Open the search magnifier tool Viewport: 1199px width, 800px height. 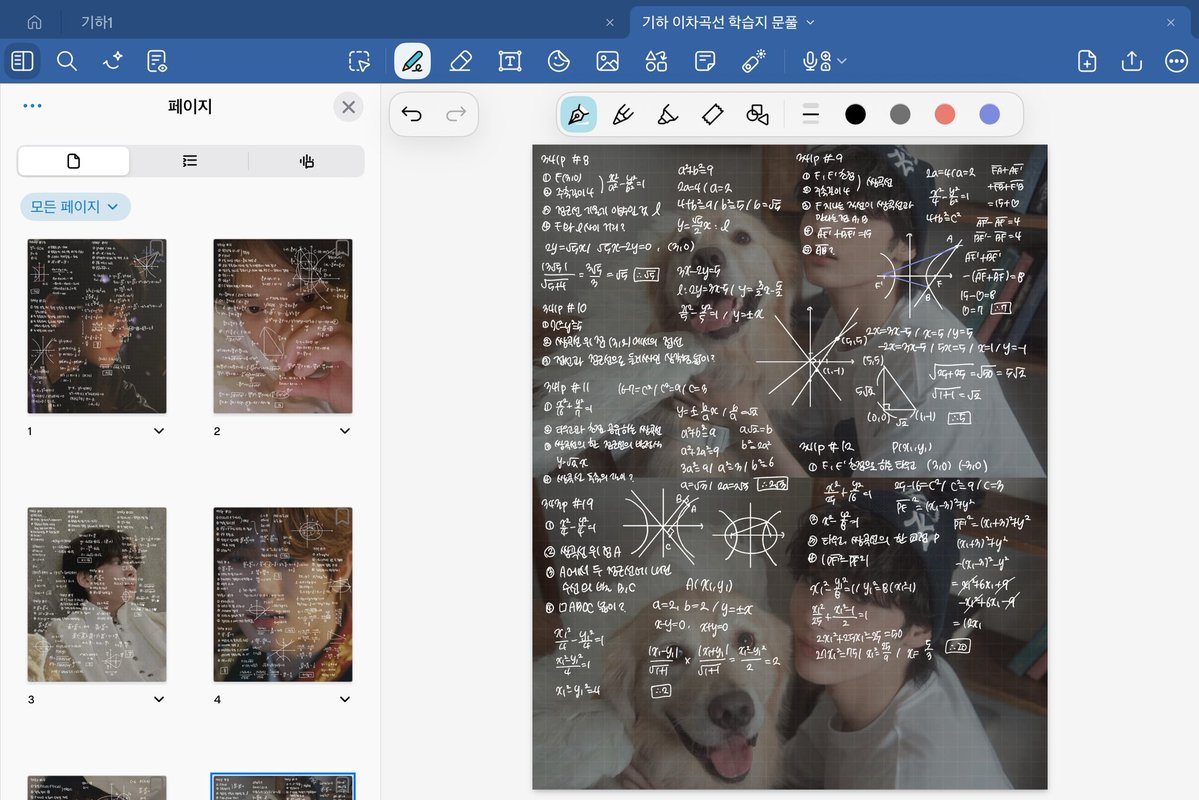[67, 61]
